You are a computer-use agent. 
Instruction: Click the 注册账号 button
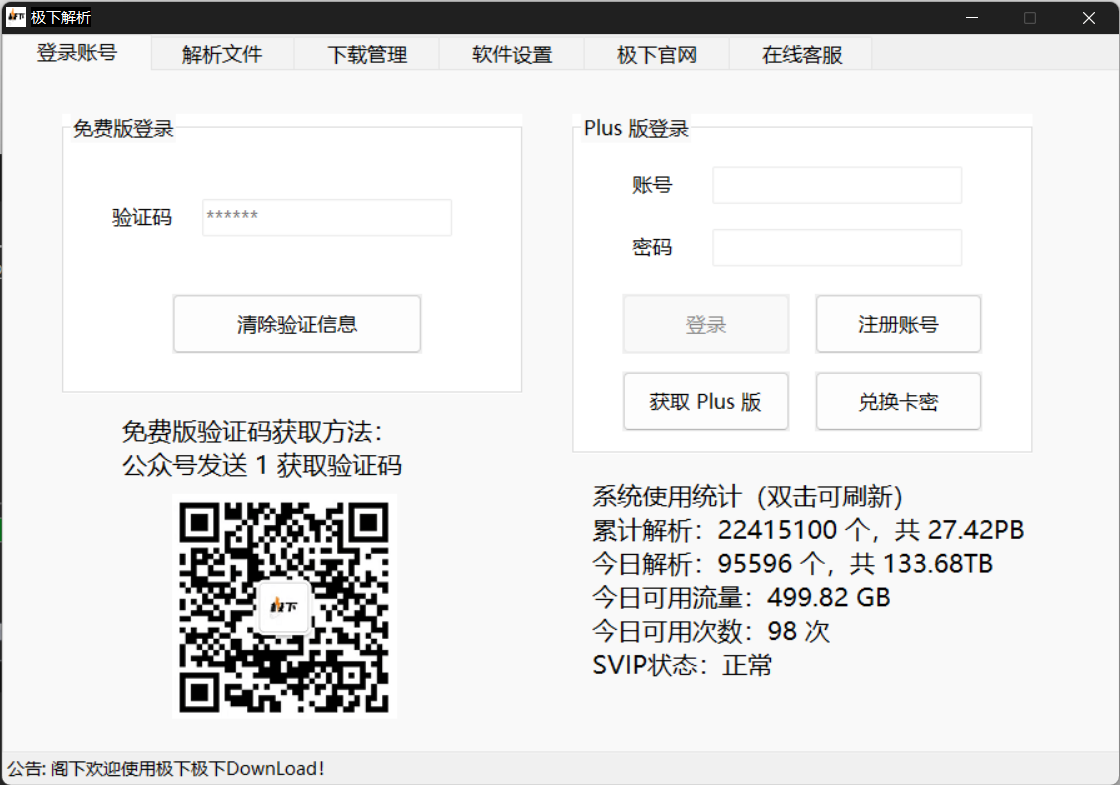pyautogui.click(x=899, y=324)
